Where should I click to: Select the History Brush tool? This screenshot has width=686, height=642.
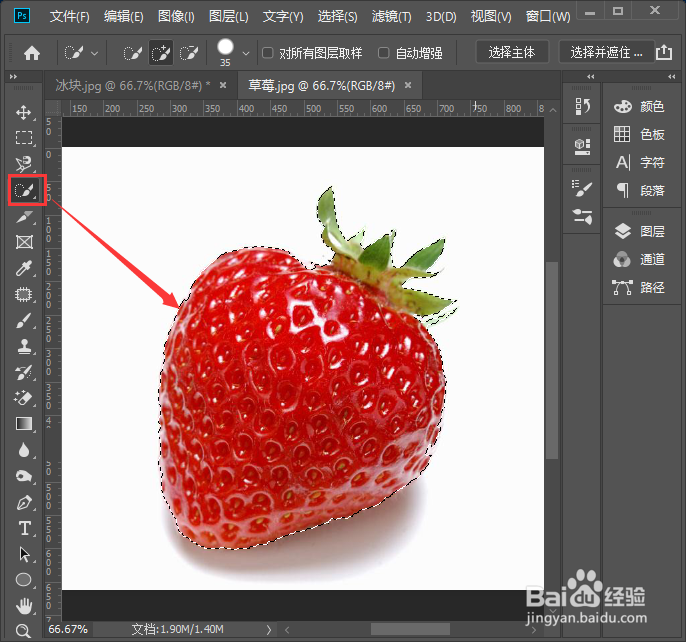click(24, 372)
